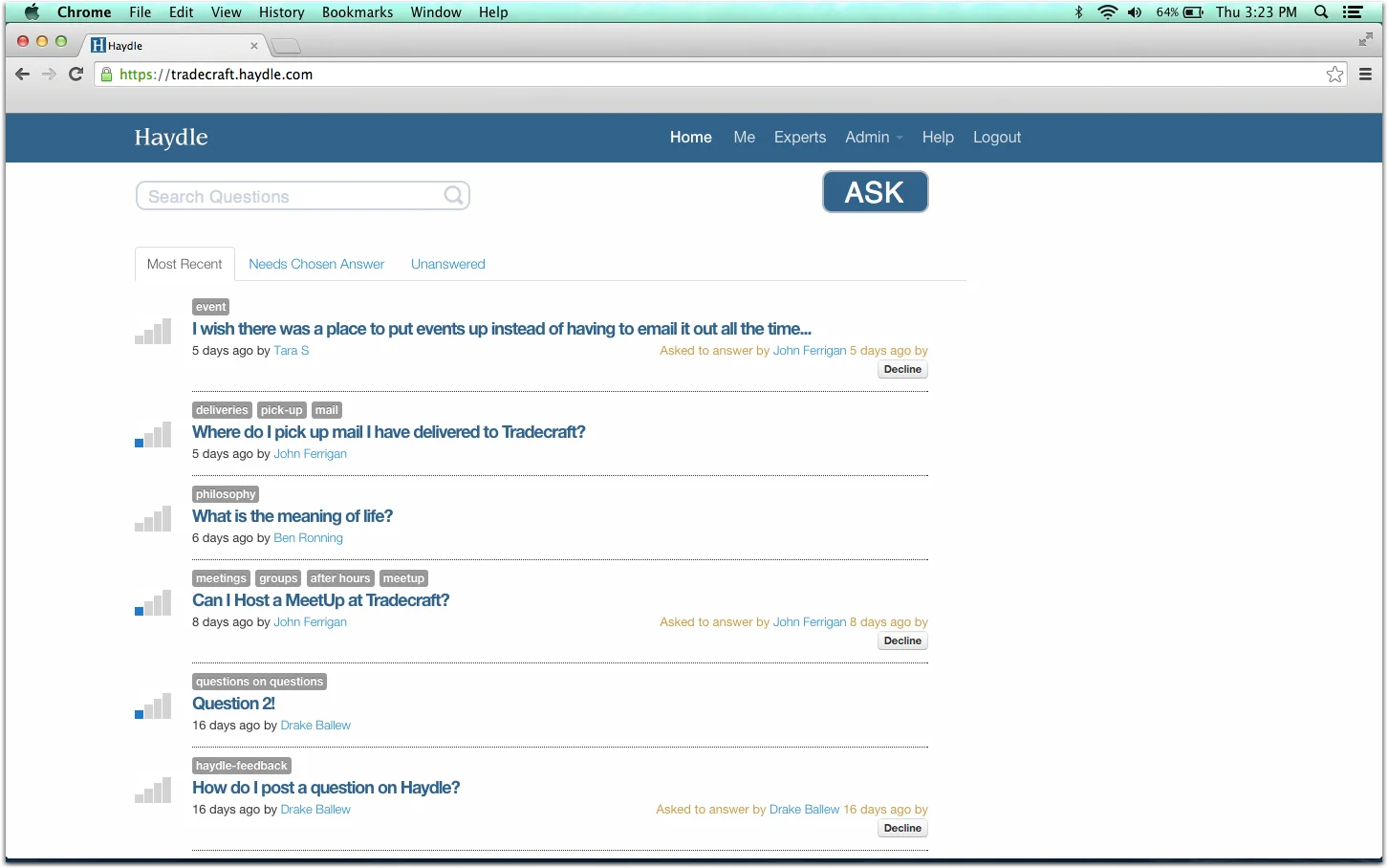Open the Bookmarks menu
Viewport: 1388px width, 868px height.
point(358,12)
